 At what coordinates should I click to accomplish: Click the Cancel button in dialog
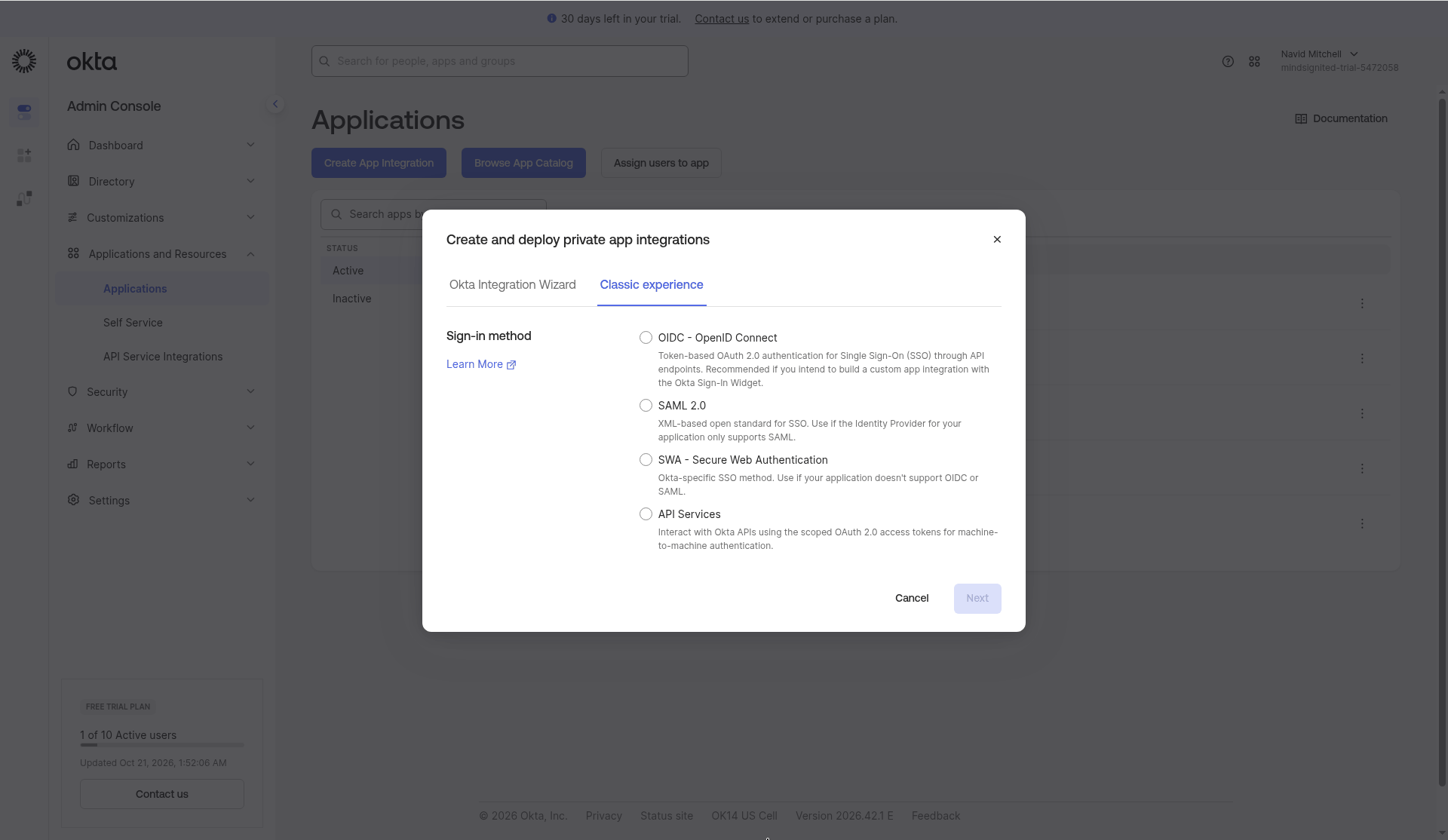(x=912, y=598)
